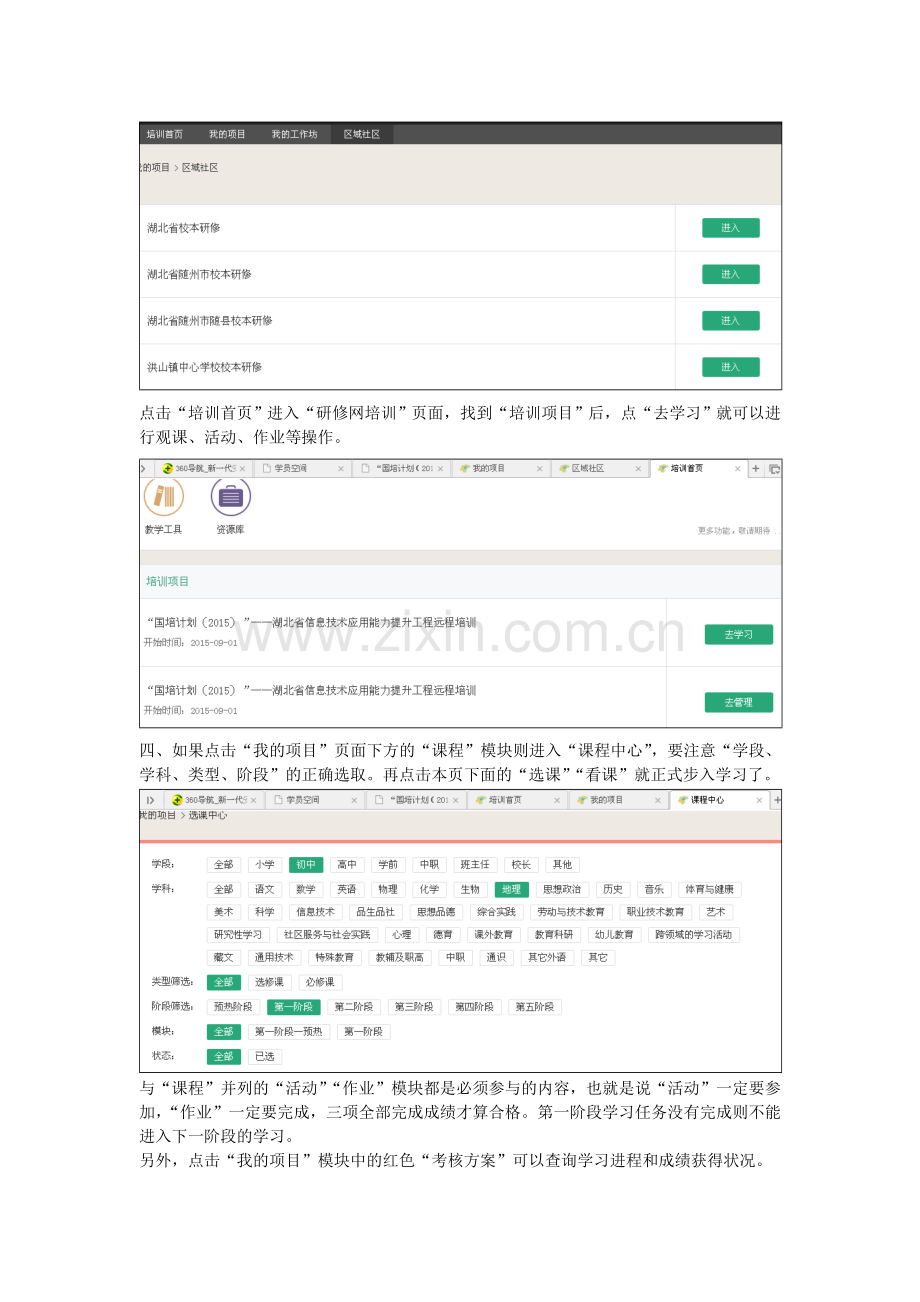Filter type by 选修课
Viewport: 920px width, 1302px height.
tap(270, 982)
